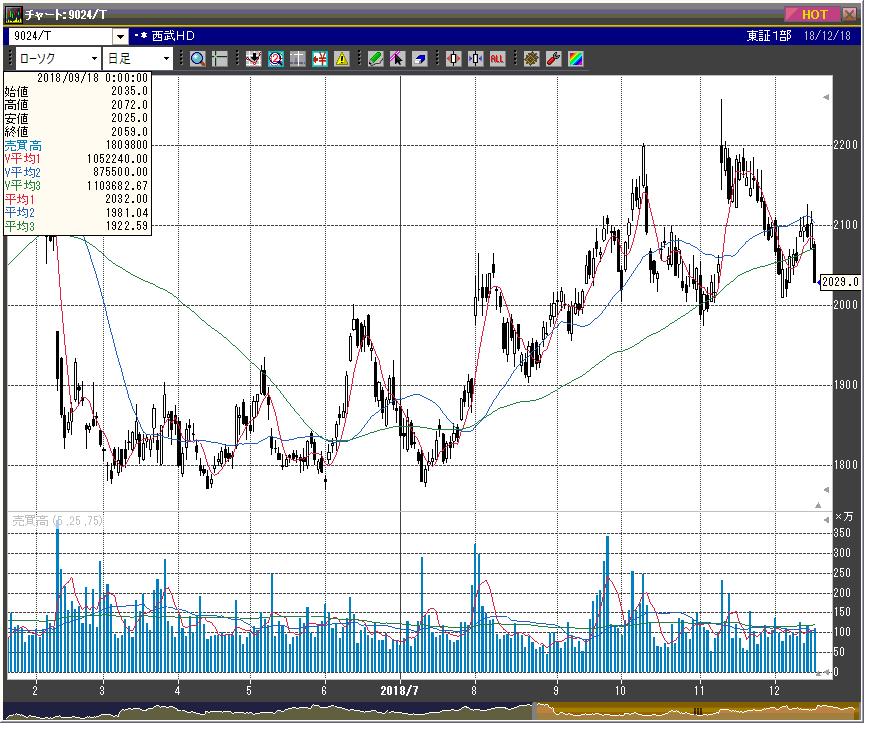This screenshot has height=737, width=869.
Task: Click the chart app icon in title bar
Action: (13, 14)
